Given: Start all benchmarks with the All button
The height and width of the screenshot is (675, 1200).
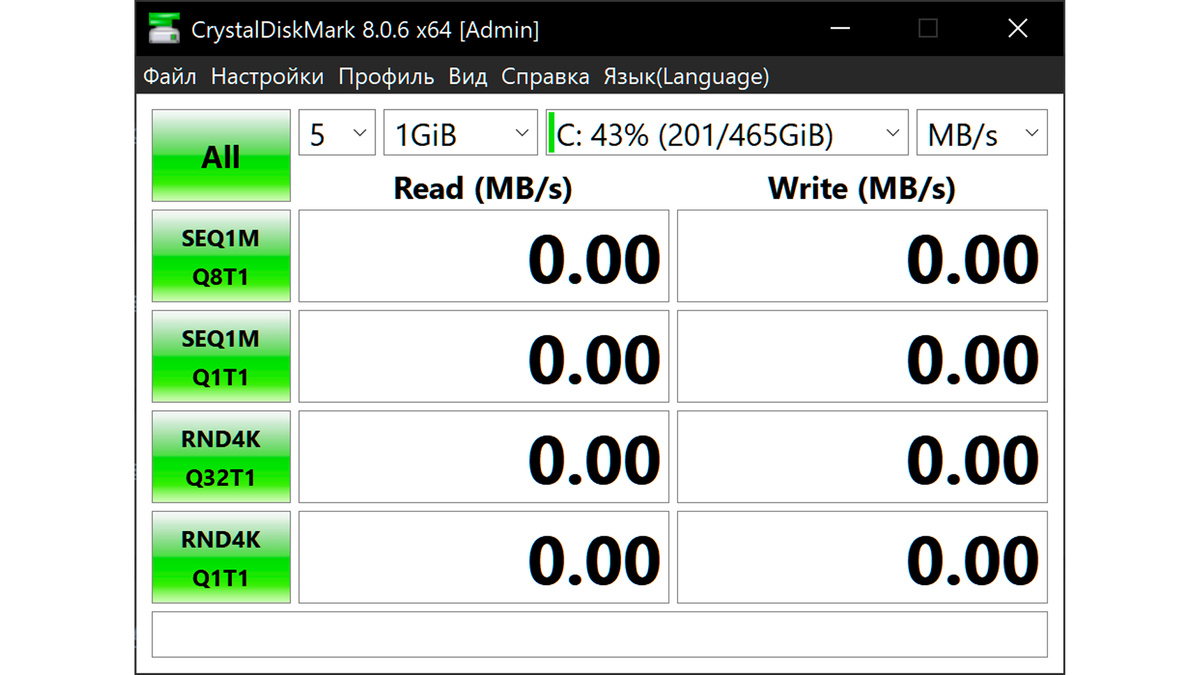Looking at the screenshot, I should [x=221, y=156].
